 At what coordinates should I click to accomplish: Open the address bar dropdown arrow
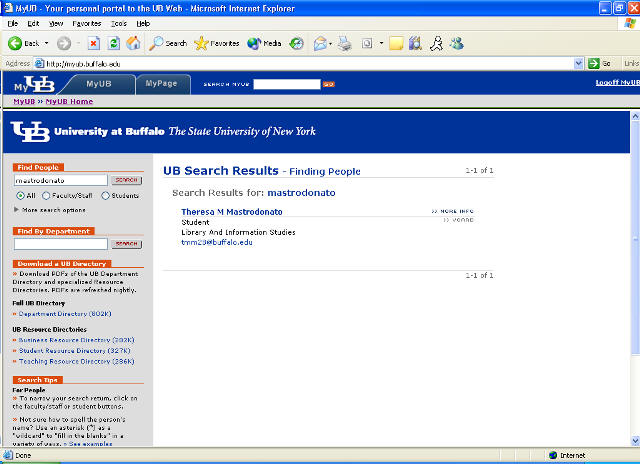pos(578,64)
